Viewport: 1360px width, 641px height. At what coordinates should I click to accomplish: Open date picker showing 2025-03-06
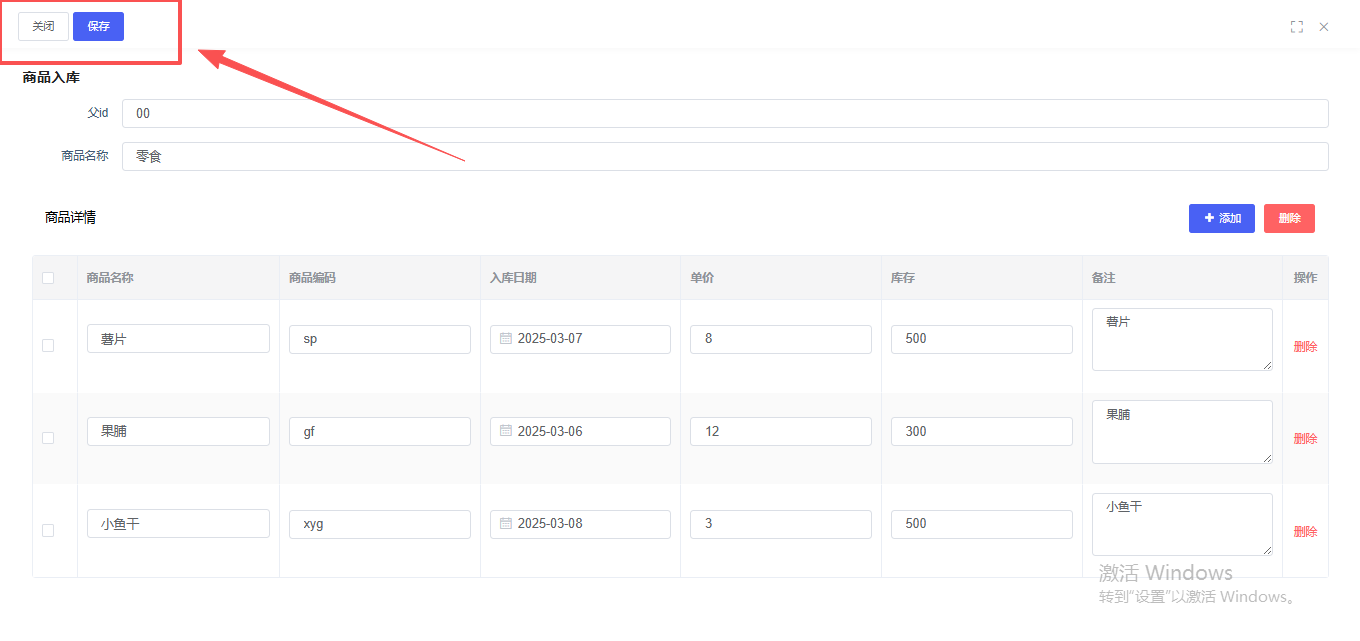click(x=585, y=432)
